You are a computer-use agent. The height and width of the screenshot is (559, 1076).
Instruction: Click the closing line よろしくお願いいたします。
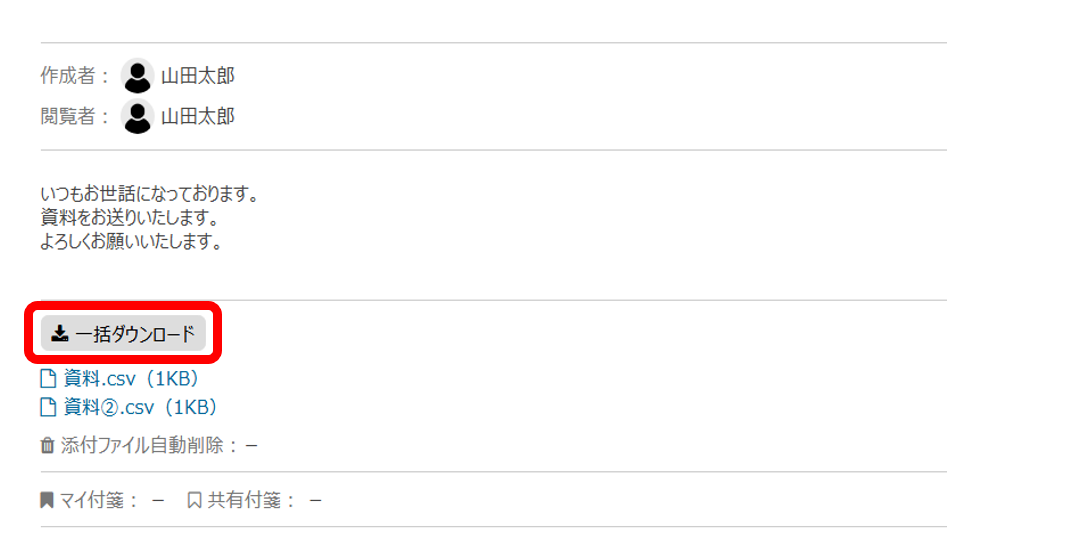click(x=131, y=242)
